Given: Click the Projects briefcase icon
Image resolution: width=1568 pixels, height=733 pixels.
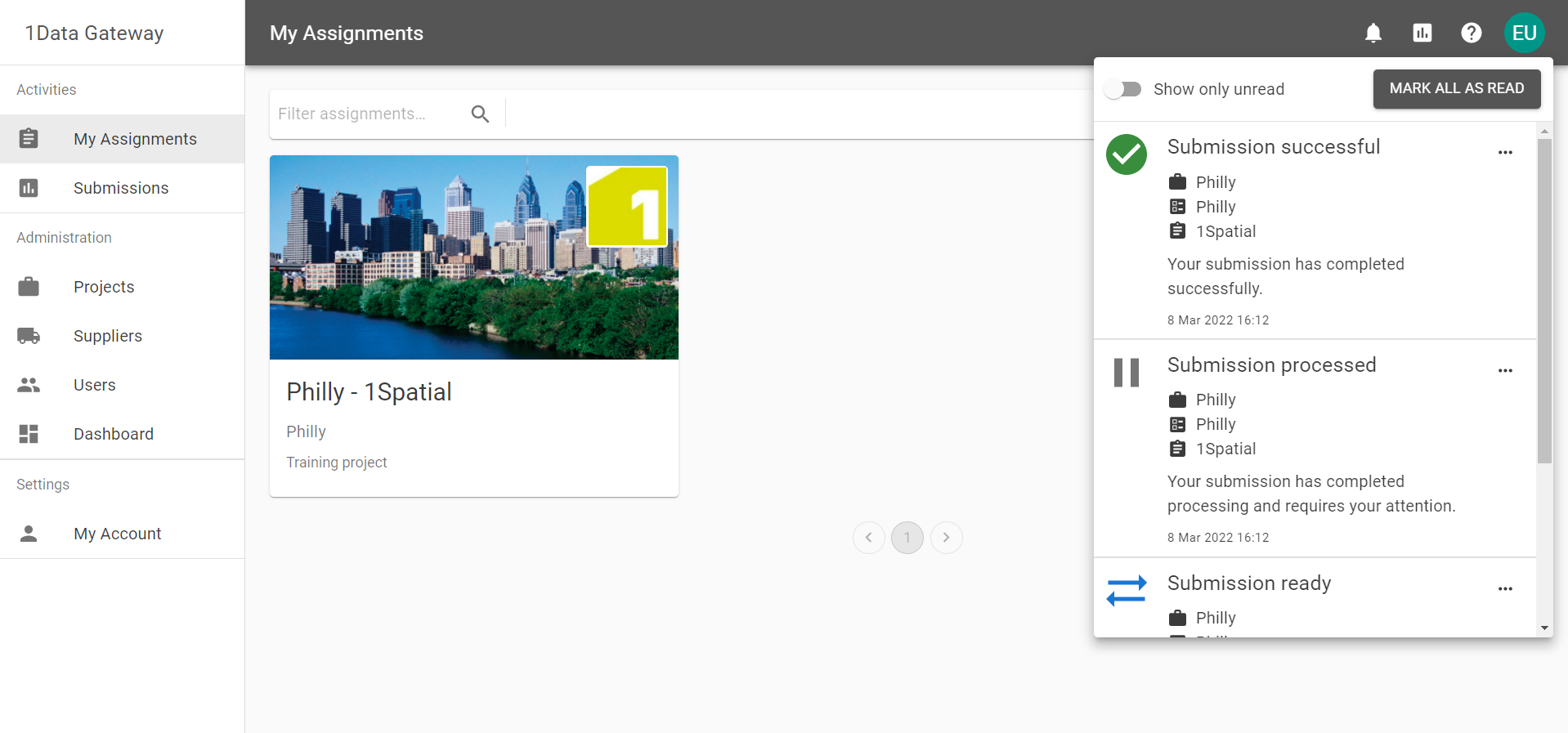Looking at the screenshot, I should (x=29, y=287).
